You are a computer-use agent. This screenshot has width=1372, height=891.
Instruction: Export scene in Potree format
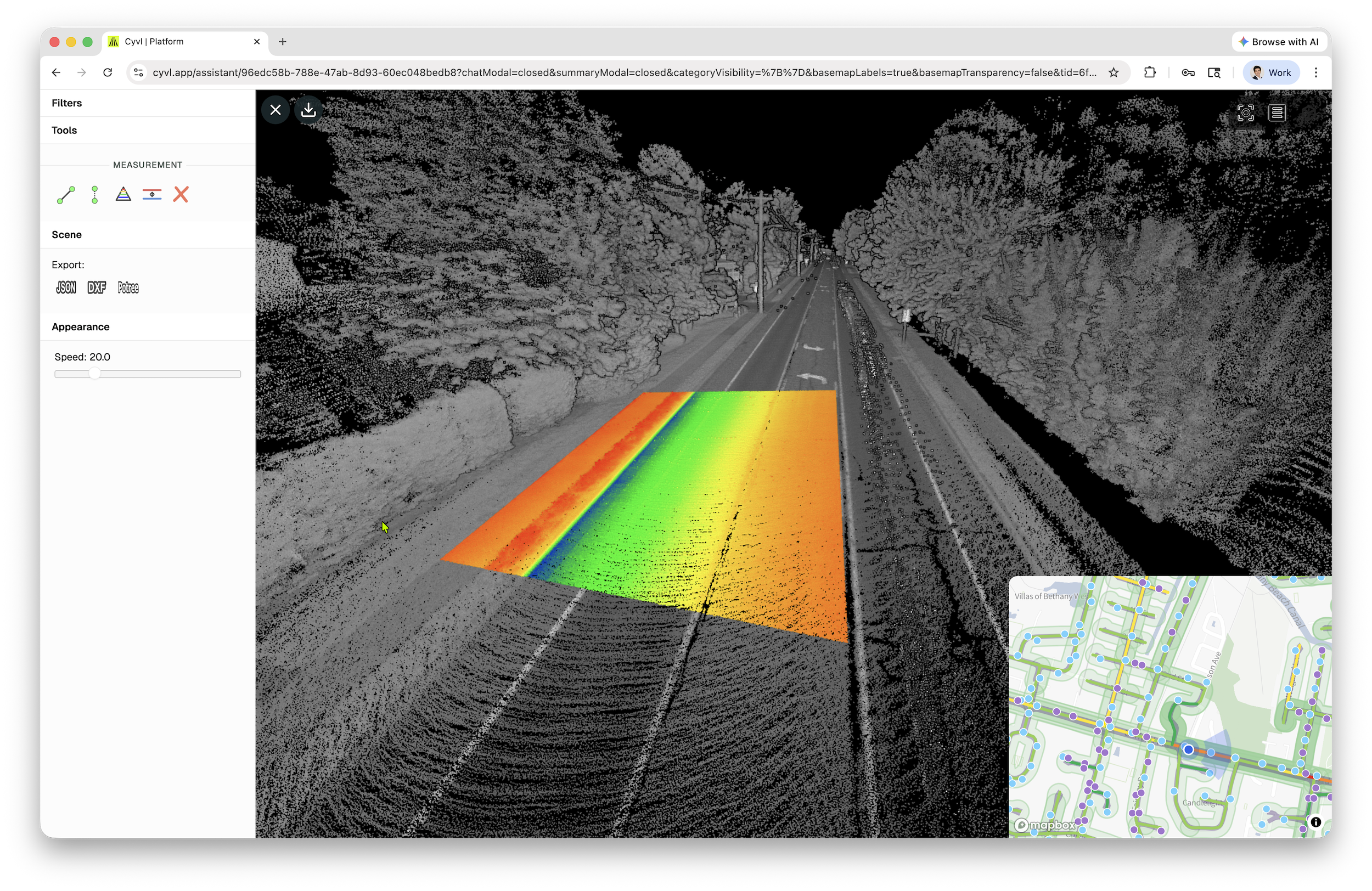(x=128, y=287)
